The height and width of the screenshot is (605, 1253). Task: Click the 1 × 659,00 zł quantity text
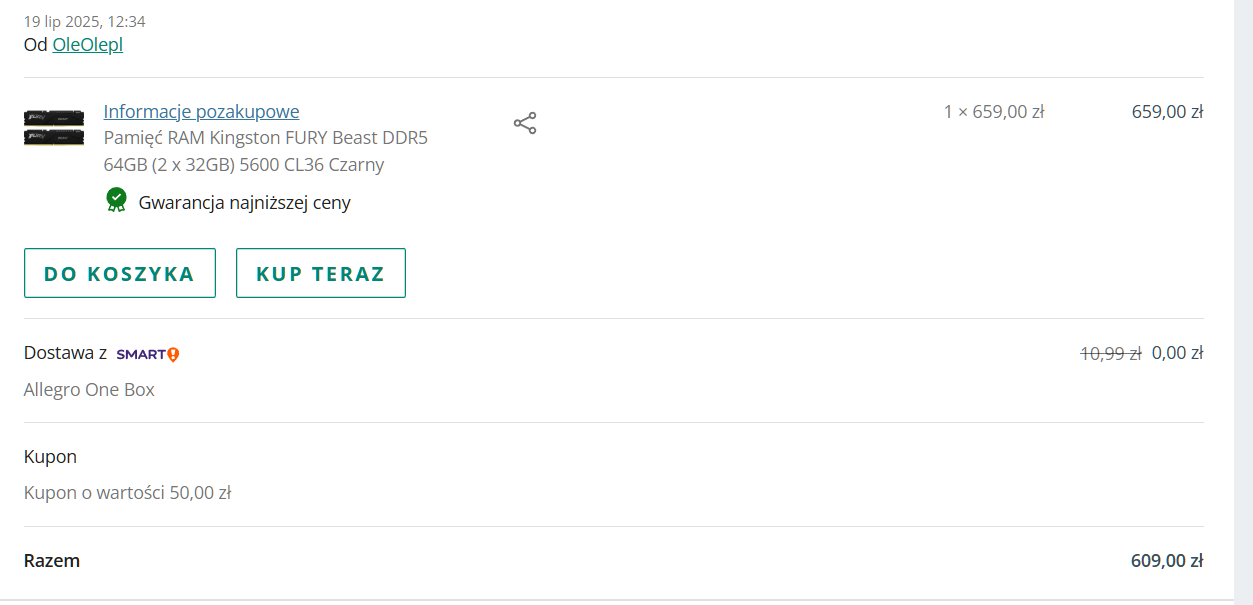coord(993,112)
